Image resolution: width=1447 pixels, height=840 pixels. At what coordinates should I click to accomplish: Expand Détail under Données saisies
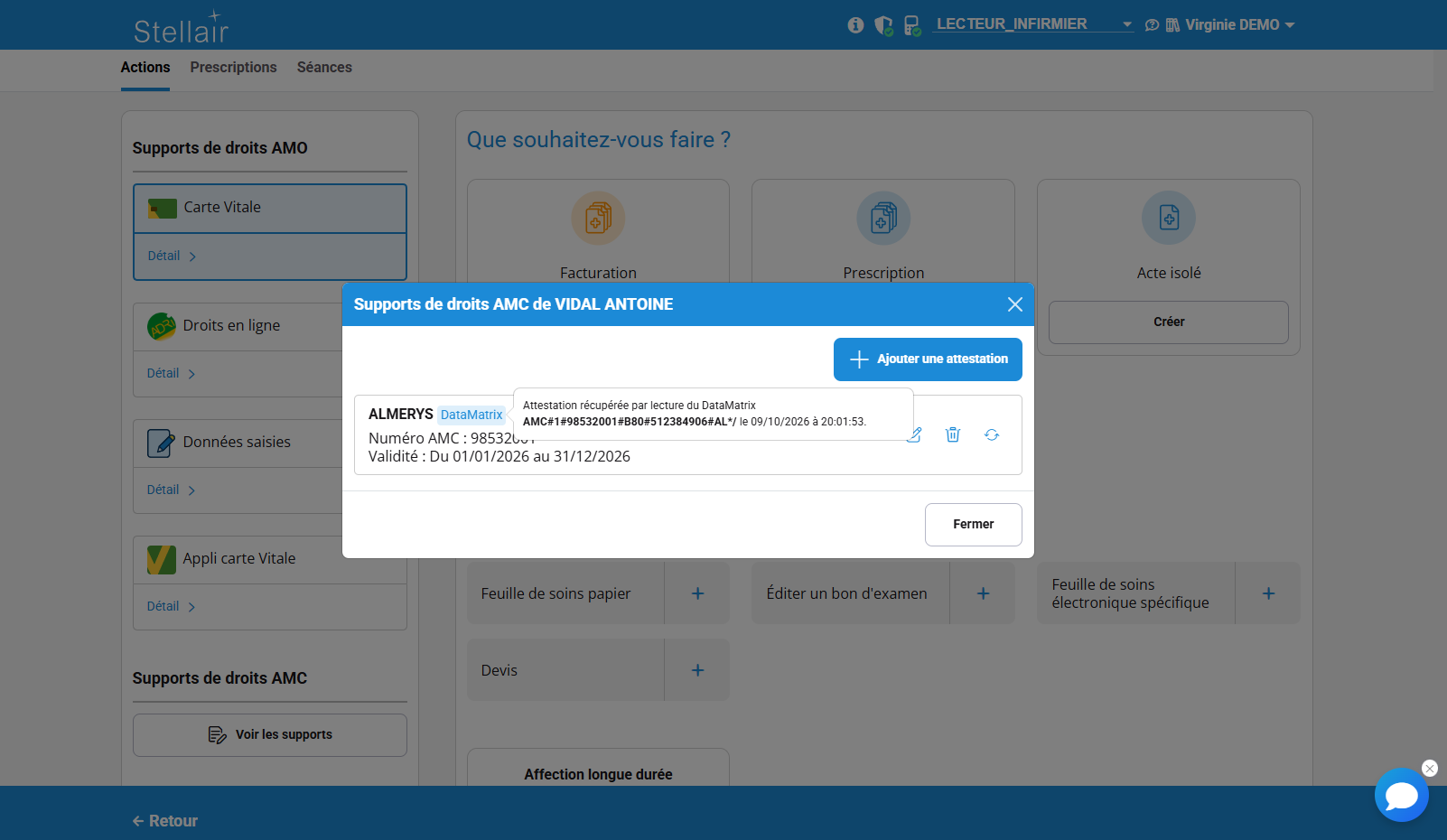tap(172, 490)
